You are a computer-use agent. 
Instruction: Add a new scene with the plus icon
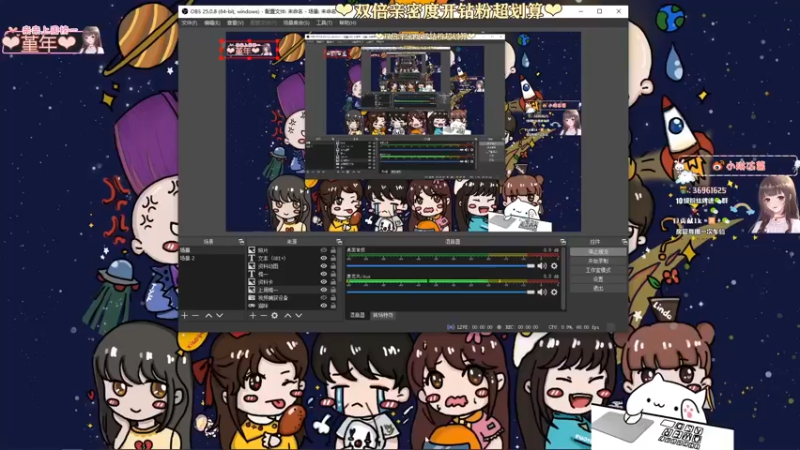click(x=185, y=316)
